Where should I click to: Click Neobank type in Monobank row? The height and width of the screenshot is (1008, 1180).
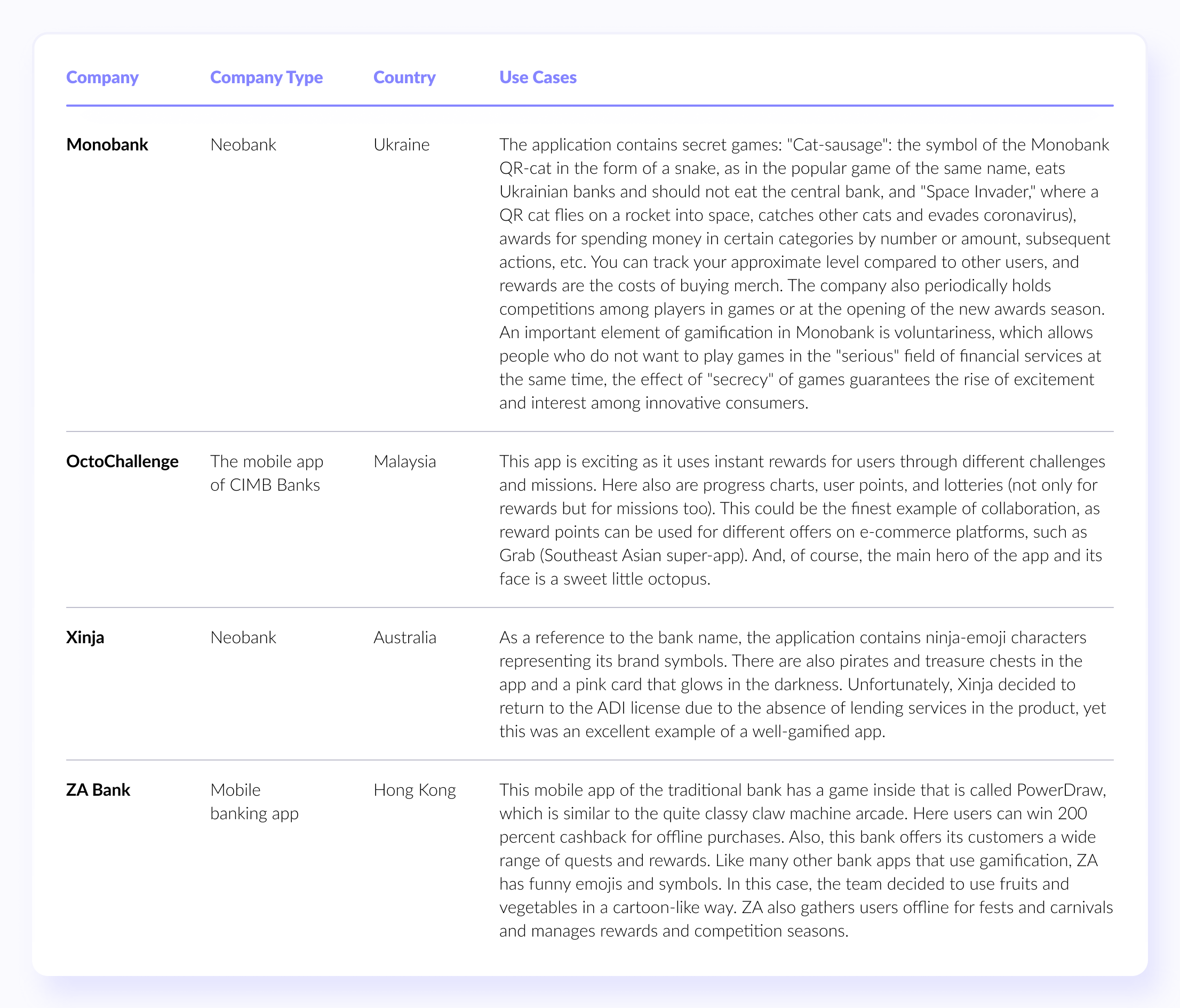[x=243, y=145]
